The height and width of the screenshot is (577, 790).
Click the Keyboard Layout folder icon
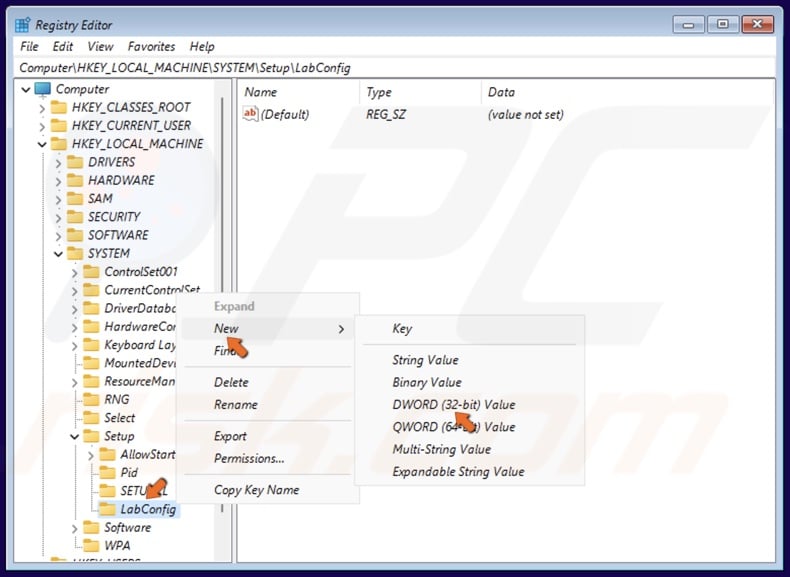point(91,345)
